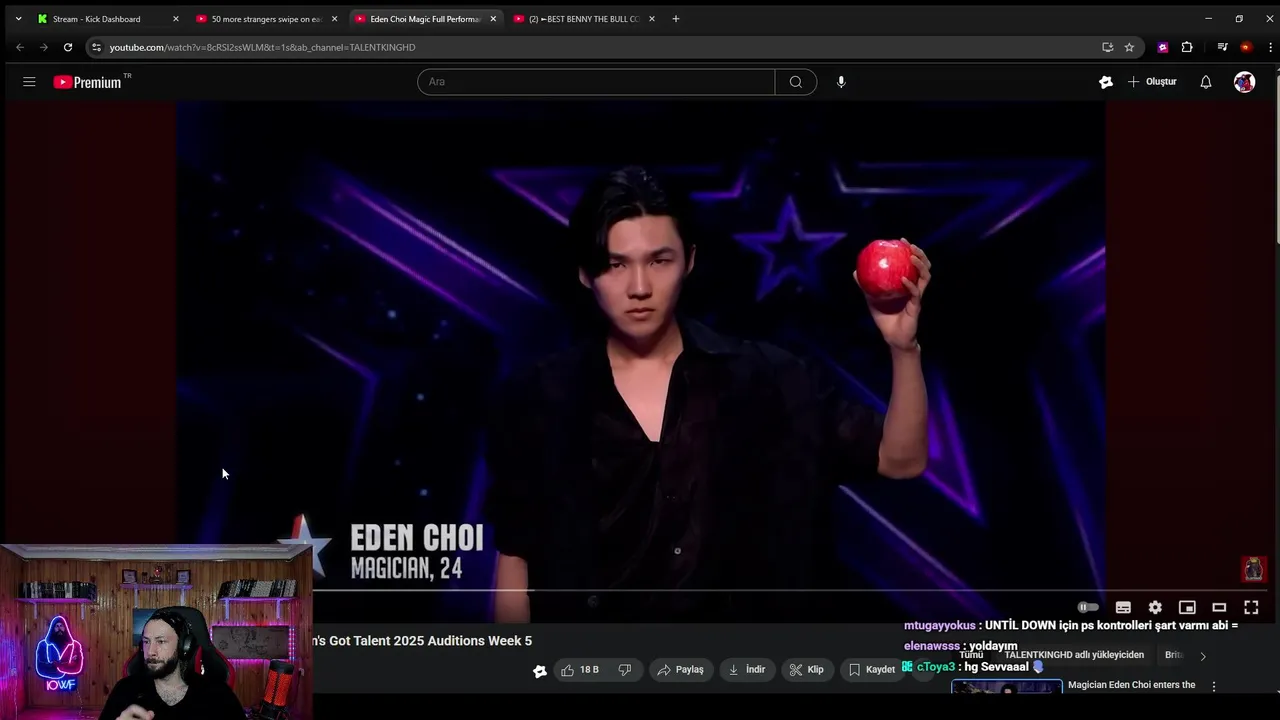Switch to 50 more strangers swipe tab

pyautogui.click(x=265, y=19)
